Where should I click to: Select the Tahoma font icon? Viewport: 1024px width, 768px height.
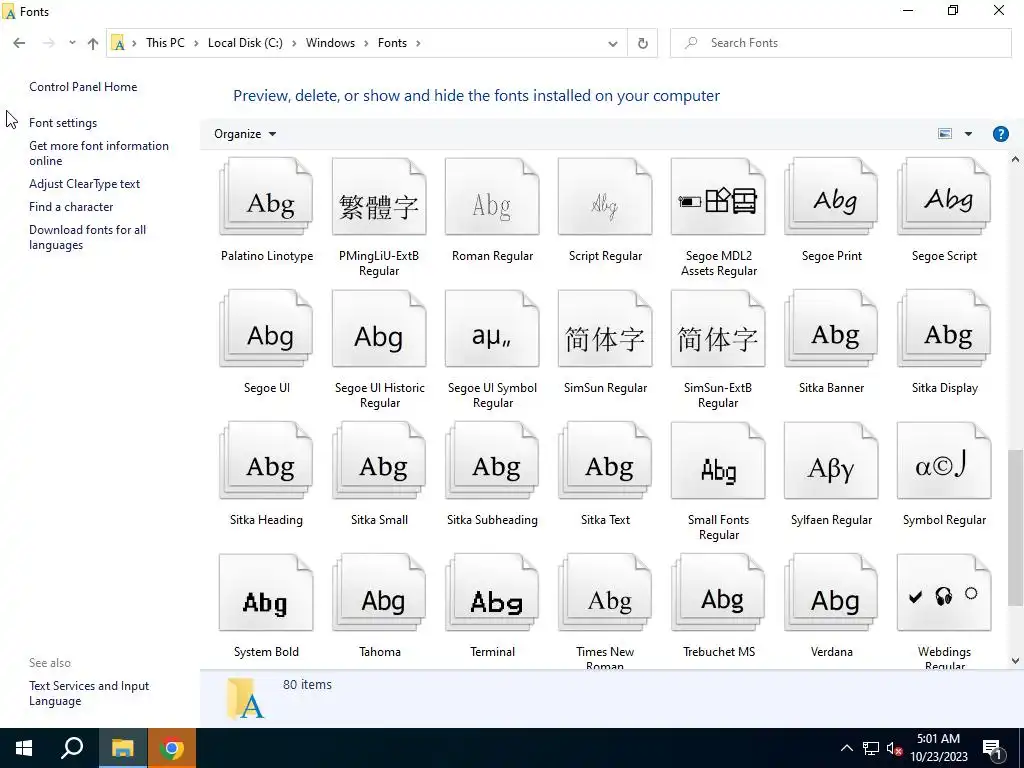(x=379, y=592)
